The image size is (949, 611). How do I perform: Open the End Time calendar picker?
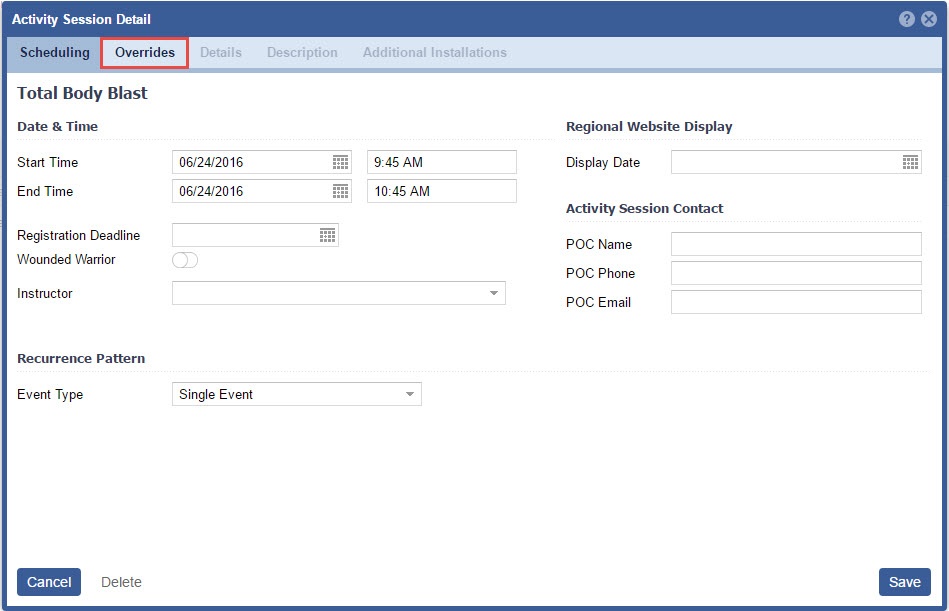(340, 191)
